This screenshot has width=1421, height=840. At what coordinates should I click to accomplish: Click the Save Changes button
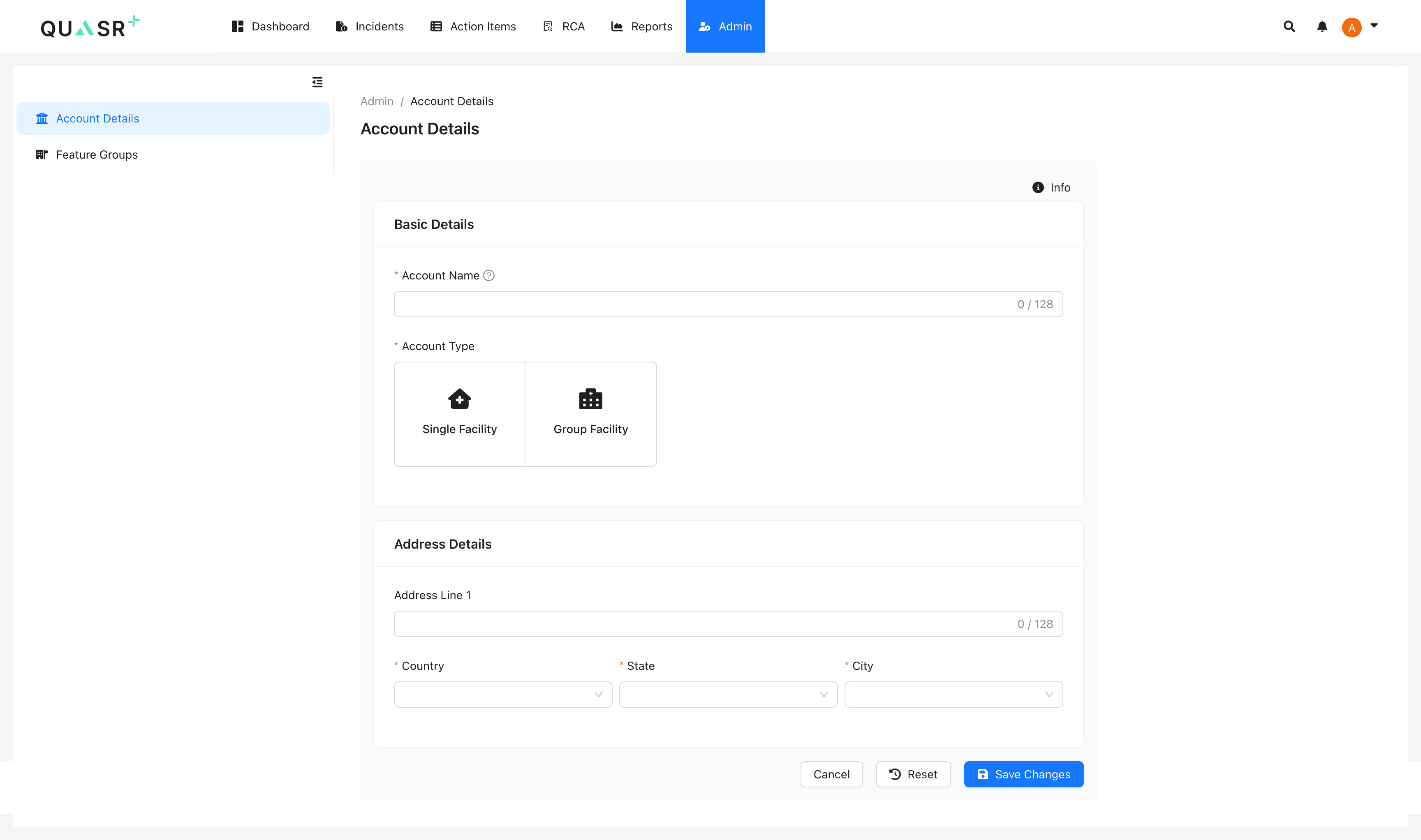pyautogui.click(x=1023, y=774)
